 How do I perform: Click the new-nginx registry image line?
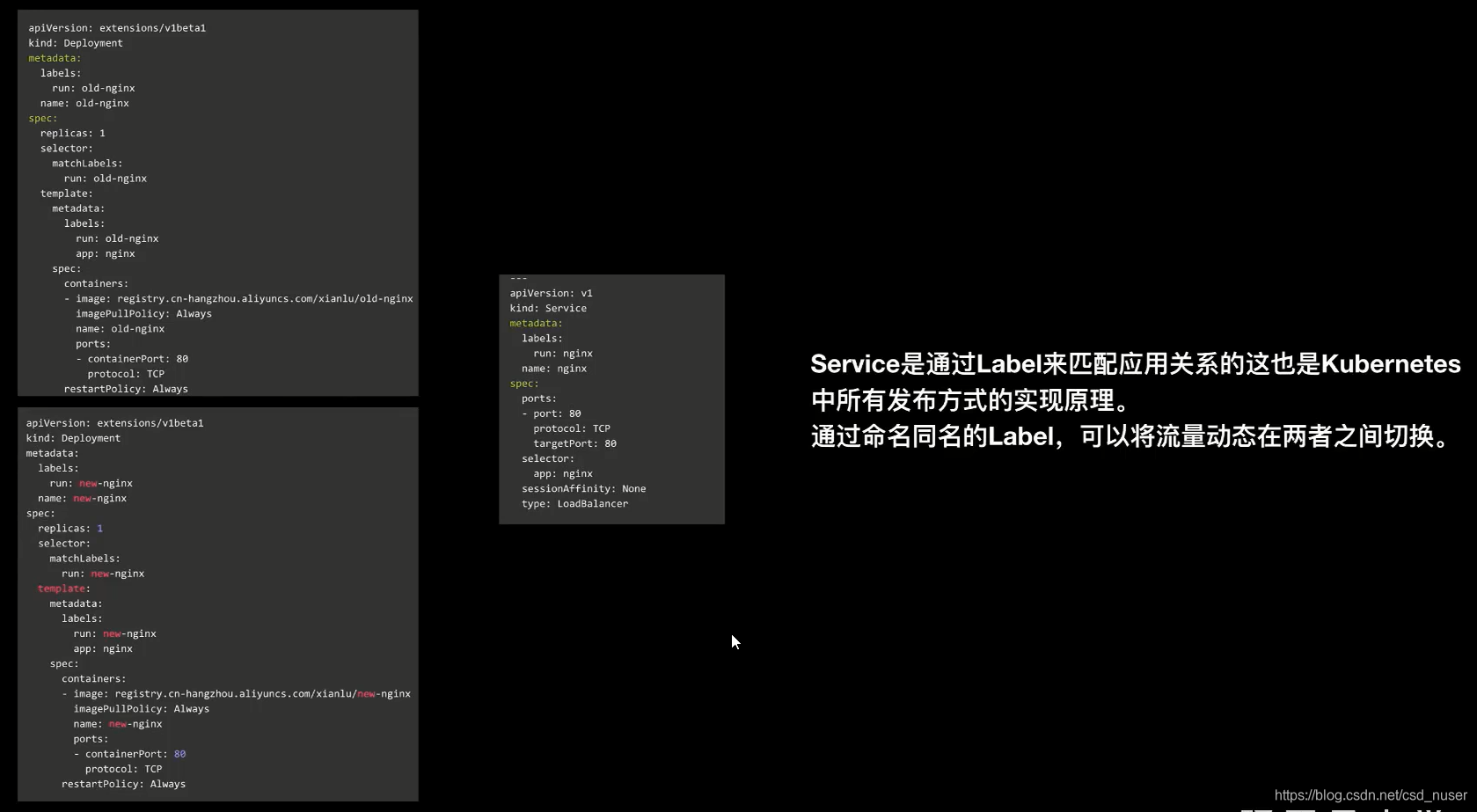236,693
